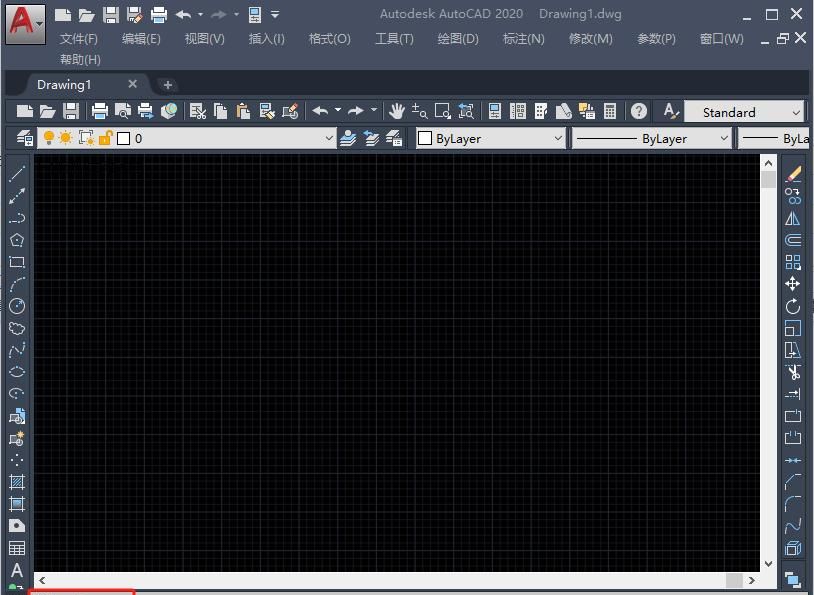This screenshot has width=814, height=595.
Task: Switch to the Drawing1 tab
Action: [x=64, y=85]
